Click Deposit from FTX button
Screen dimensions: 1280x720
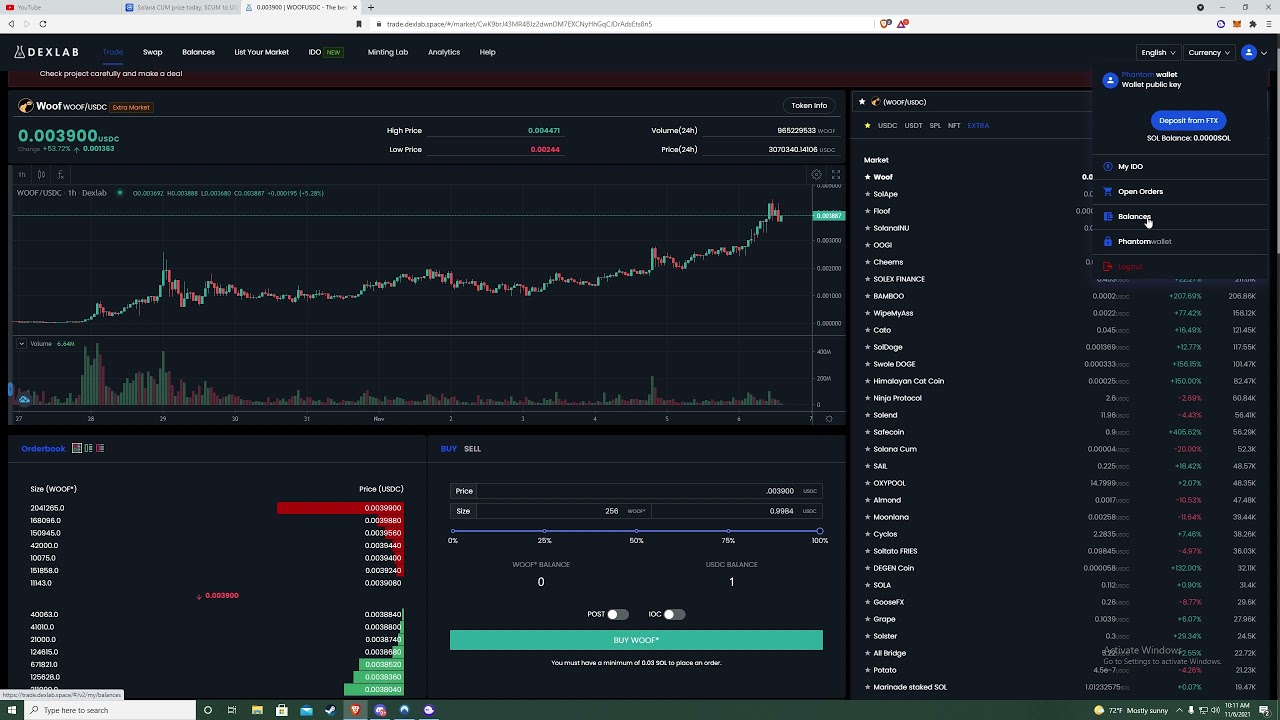(x=1188, y=120)
